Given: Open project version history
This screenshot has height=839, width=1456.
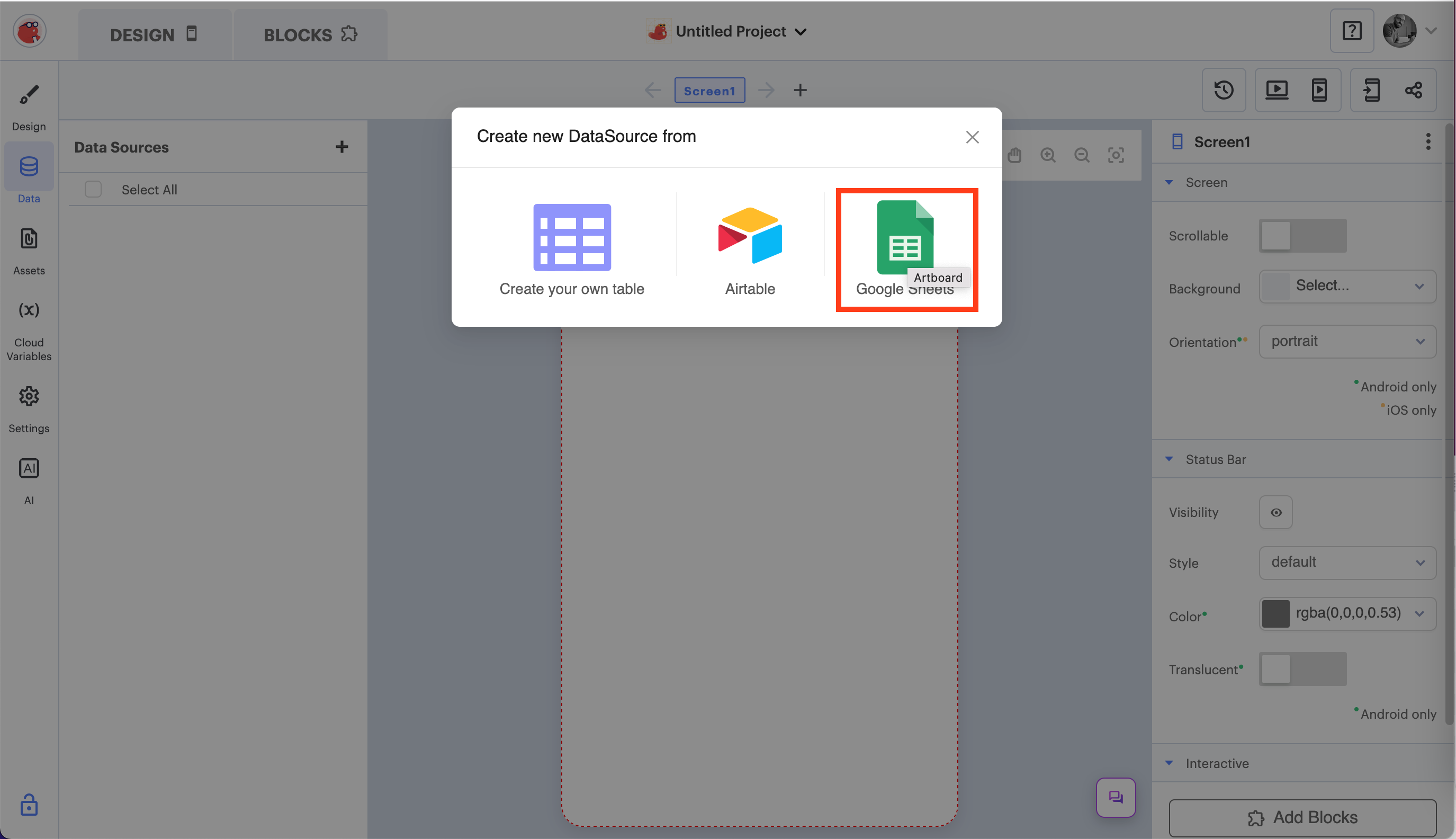Looking at the screenshot, I should pos(1224,90).
